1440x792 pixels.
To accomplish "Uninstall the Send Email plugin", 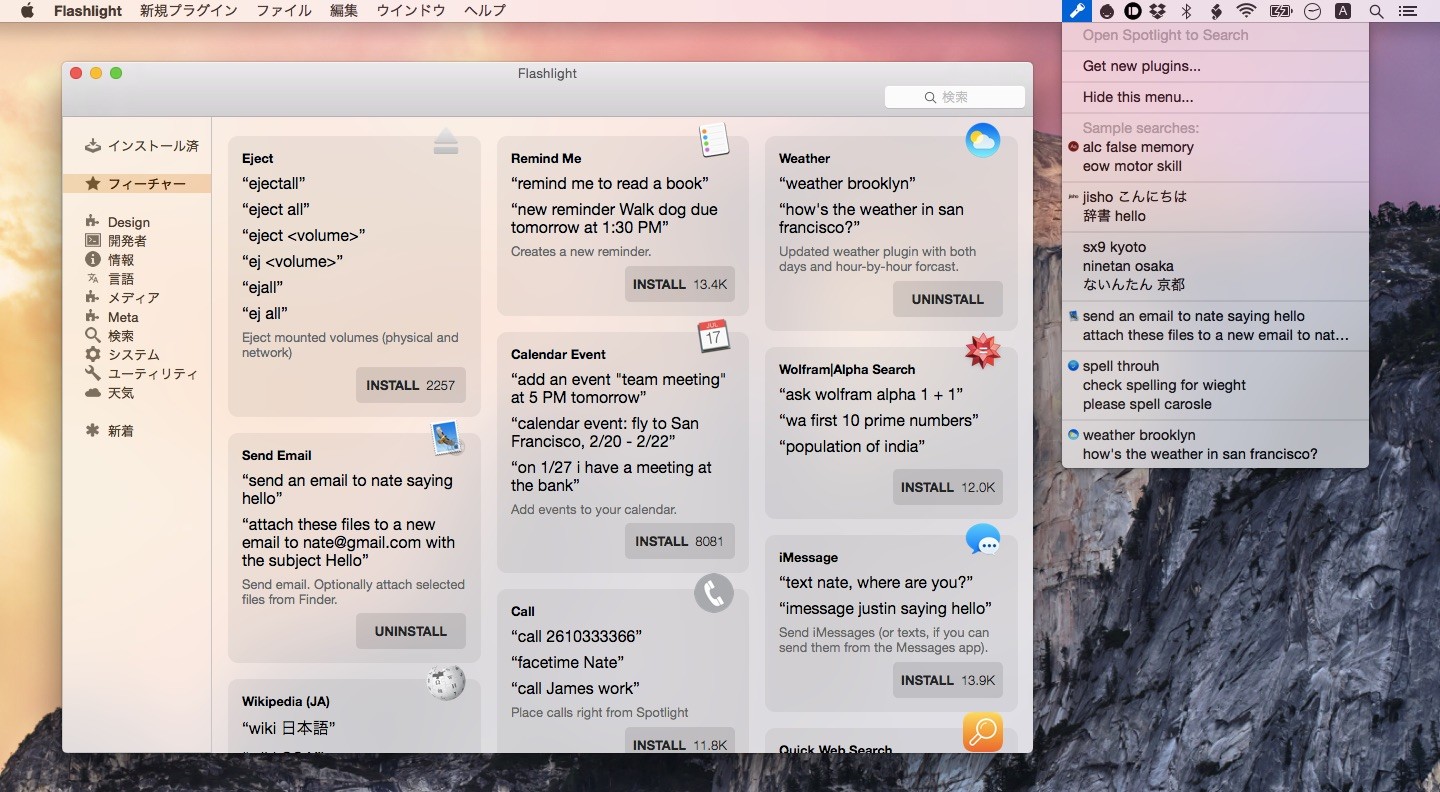I will coord(410,631).
